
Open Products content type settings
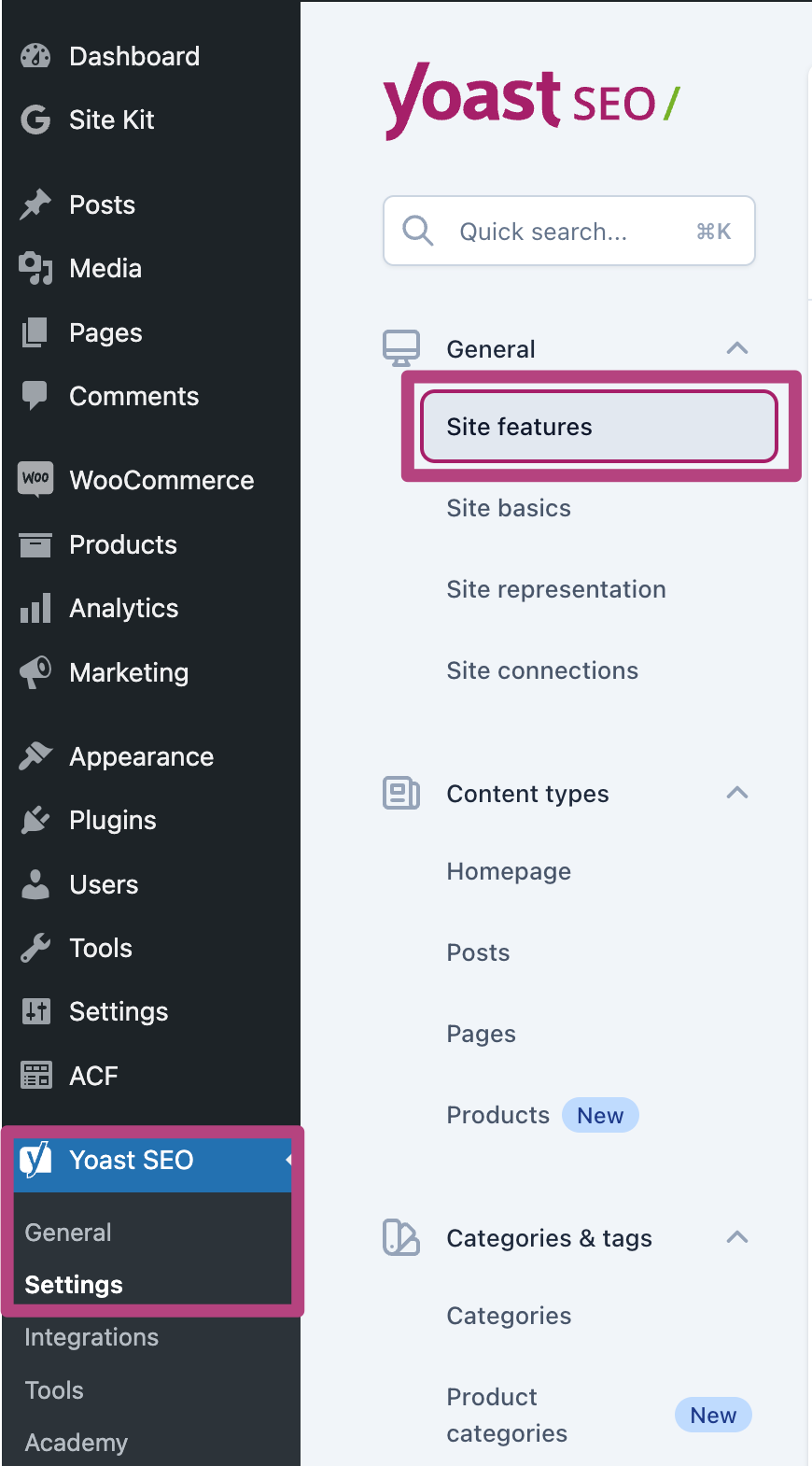tap(498, 1115)
